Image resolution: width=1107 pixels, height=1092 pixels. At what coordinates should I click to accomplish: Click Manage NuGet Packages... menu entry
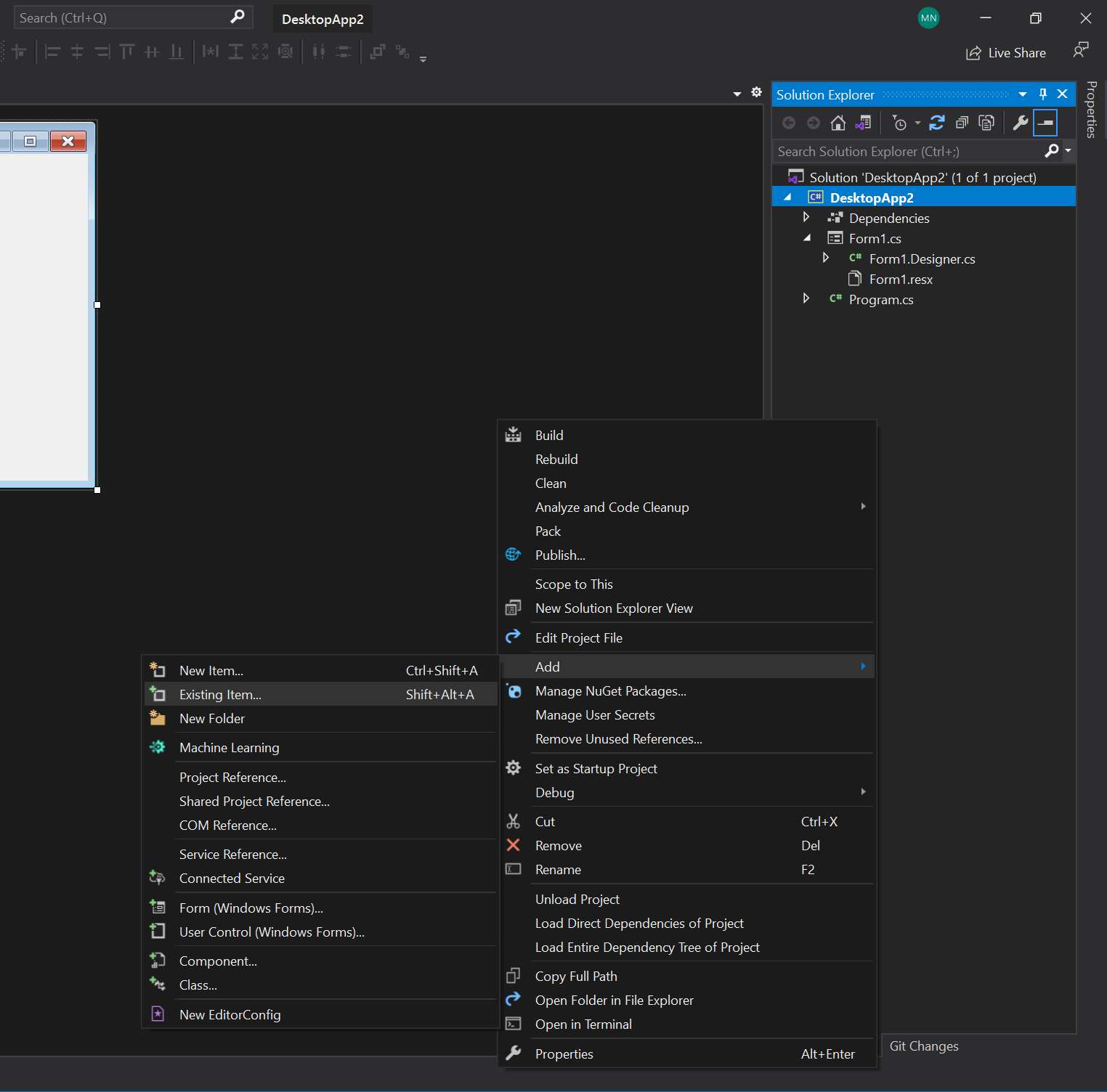pyautogui.click(x=687, y=690)
